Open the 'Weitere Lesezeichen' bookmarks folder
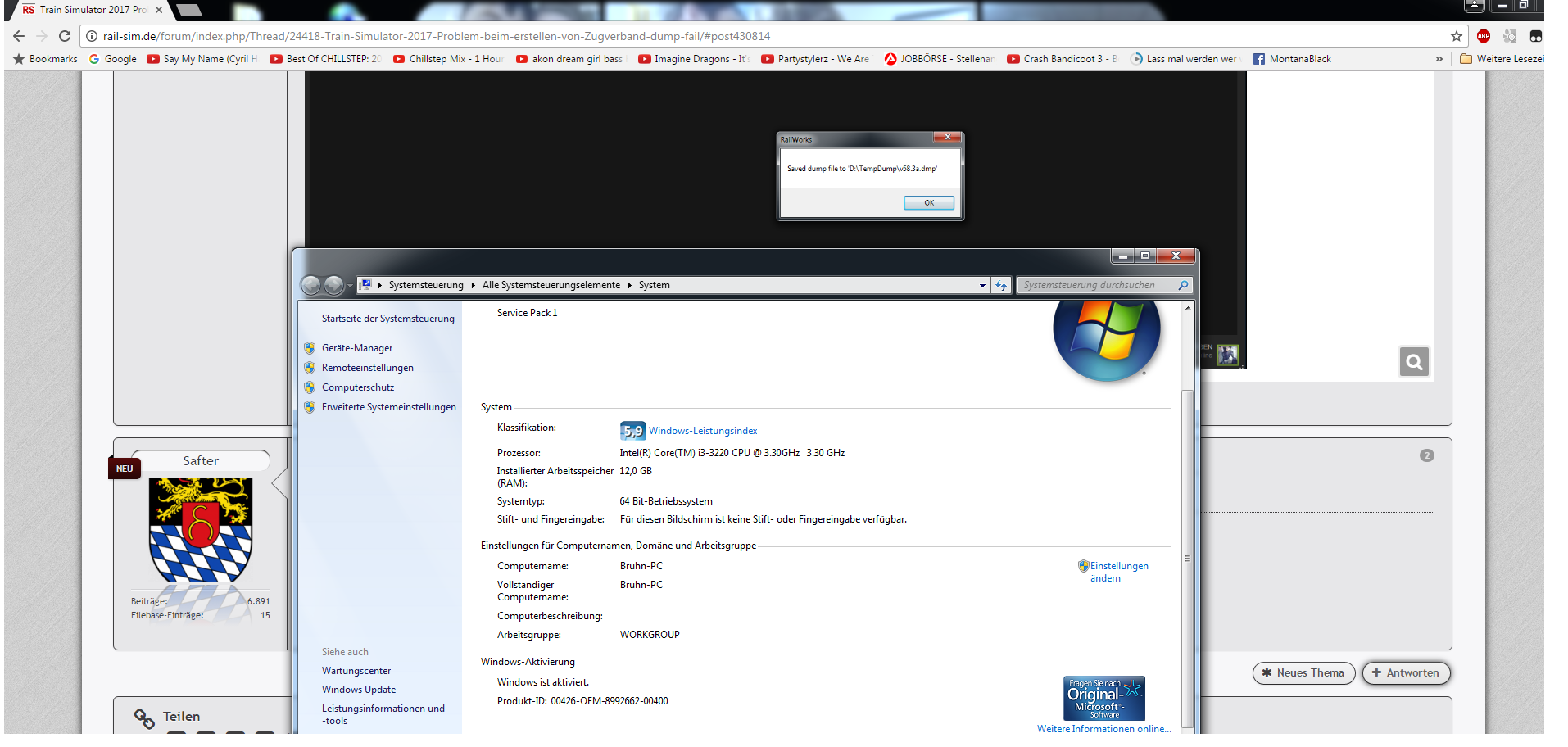 [x=1502, y=59]
